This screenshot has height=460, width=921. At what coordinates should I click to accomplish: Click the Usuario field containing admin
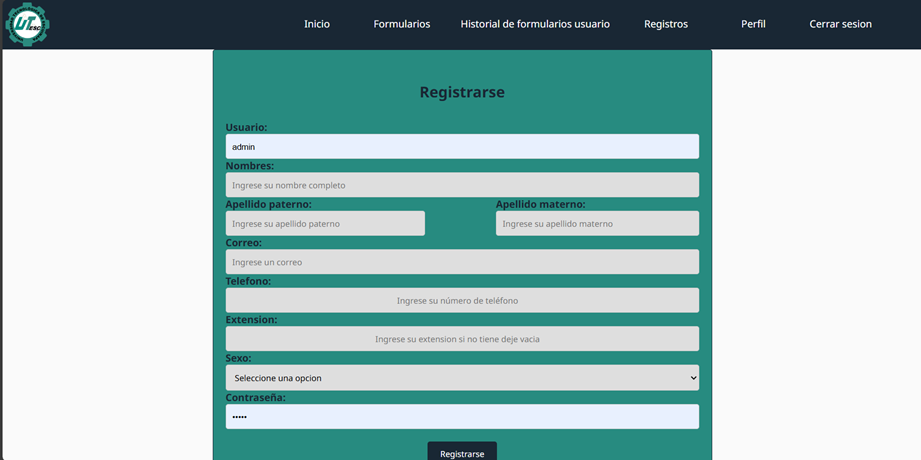pyautogui.click(x=462, y=147)
